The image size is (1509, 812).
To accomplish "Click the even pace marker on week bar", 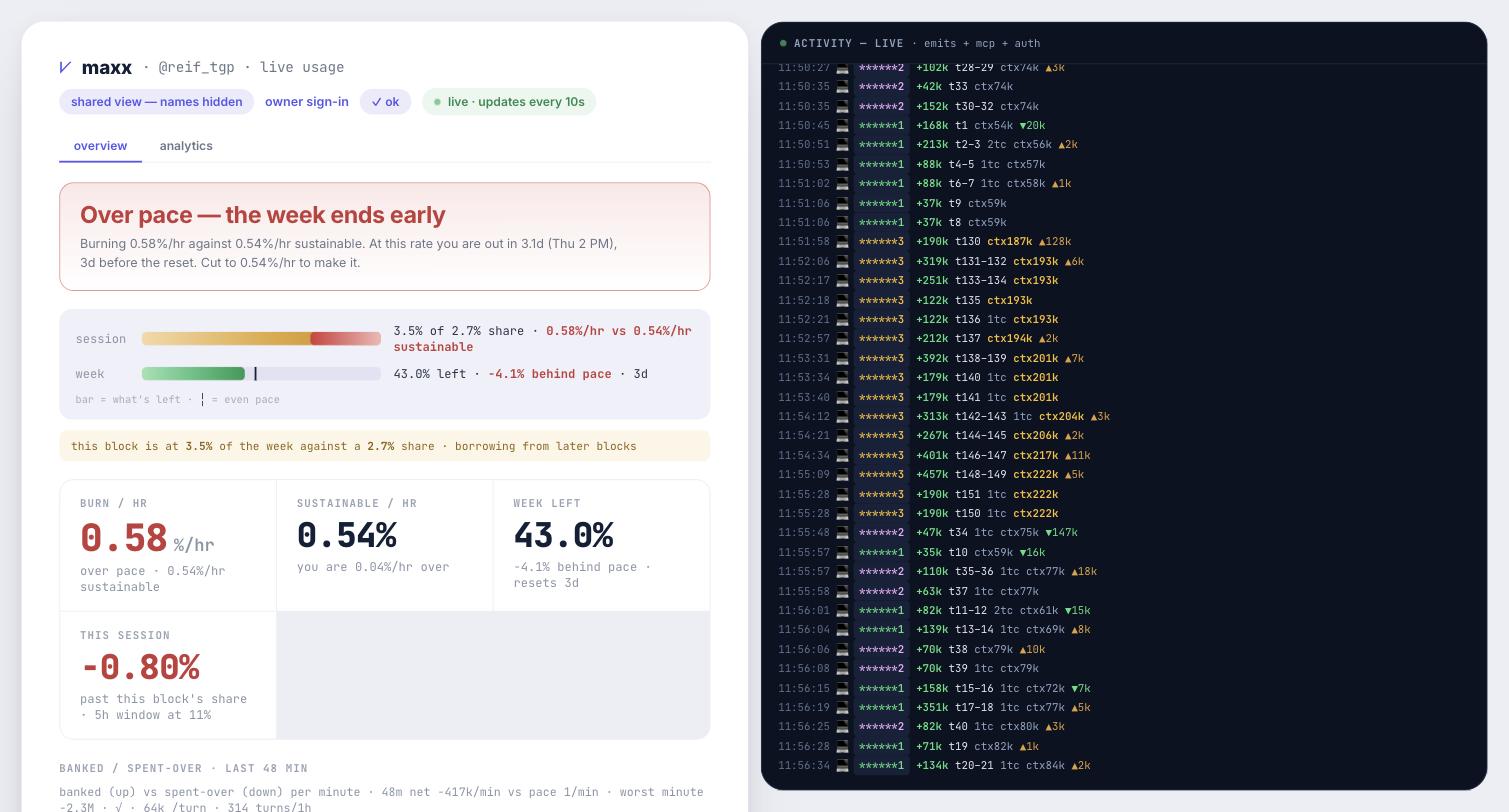I will tap(255, 374).
